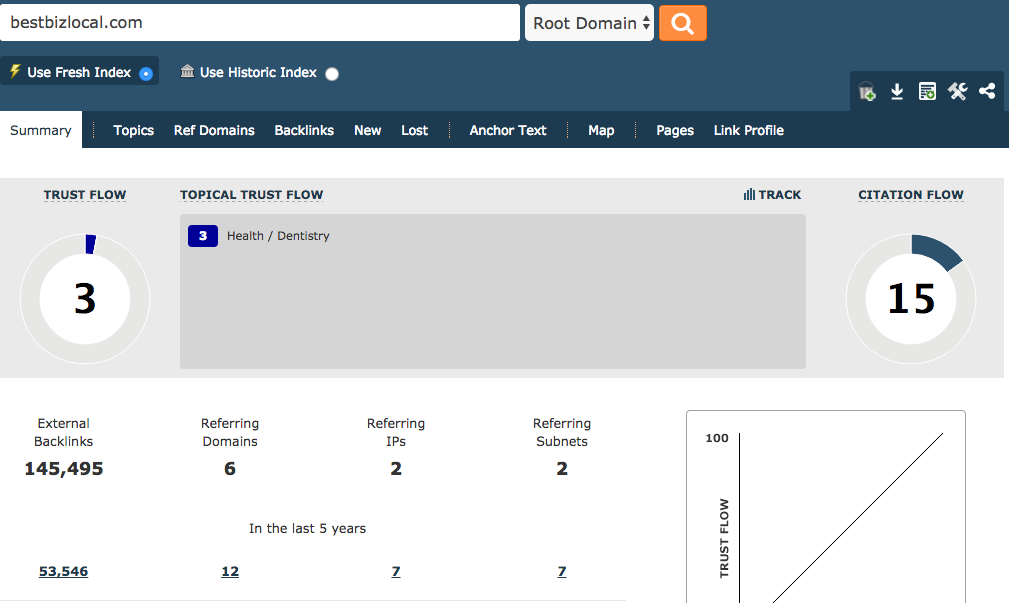
Task: Open the Topics tab
Action: (134, 130)
